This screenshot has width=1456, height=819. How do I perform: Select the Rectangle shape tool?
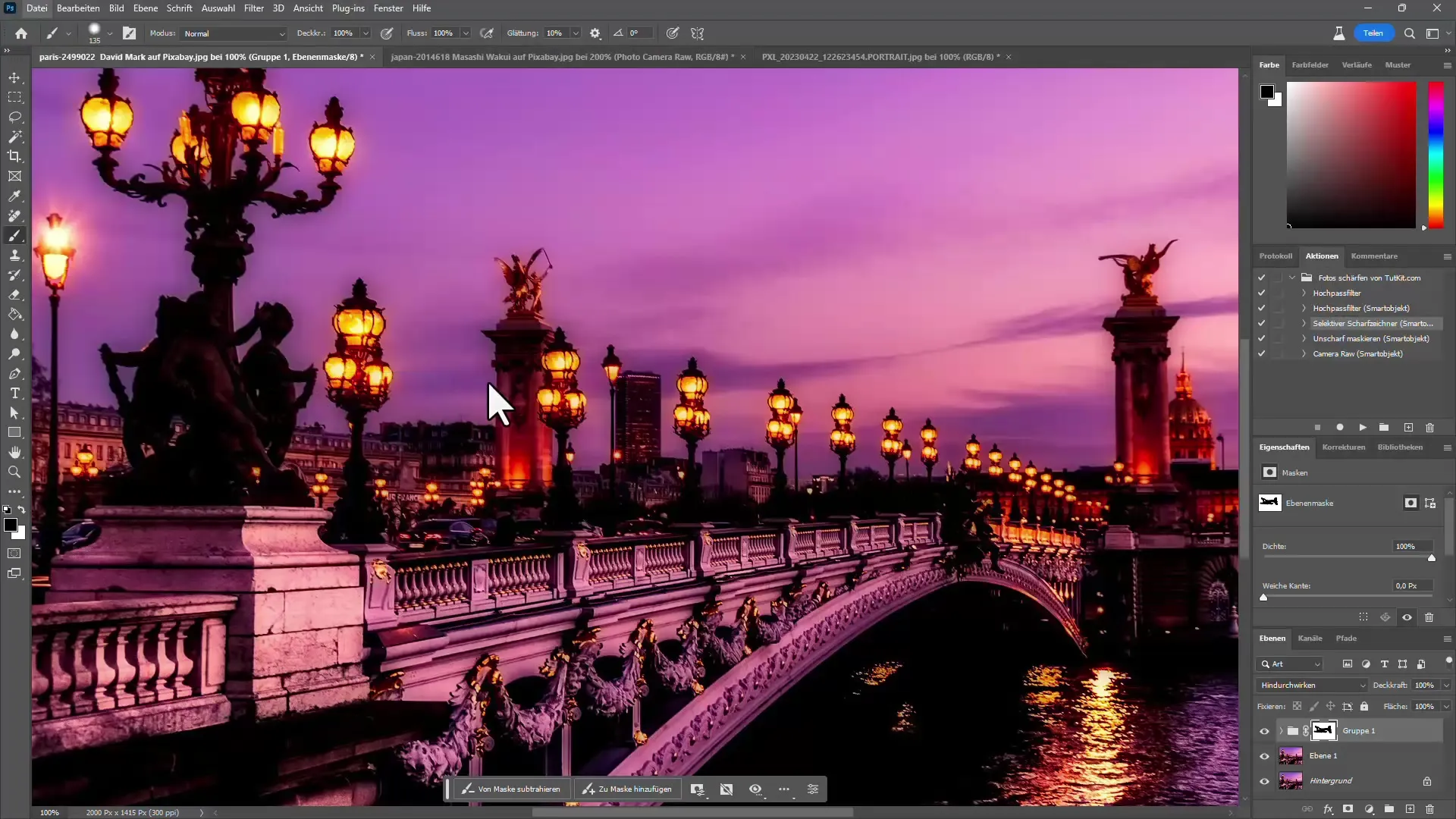click(14, 432)
